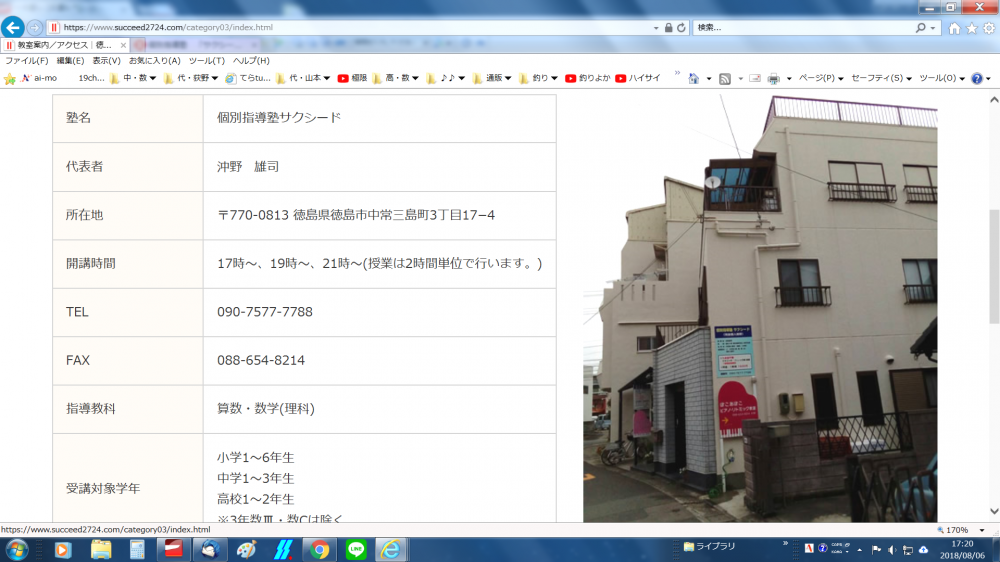Open File Explorer folder on taskbar

coord(101,549)
